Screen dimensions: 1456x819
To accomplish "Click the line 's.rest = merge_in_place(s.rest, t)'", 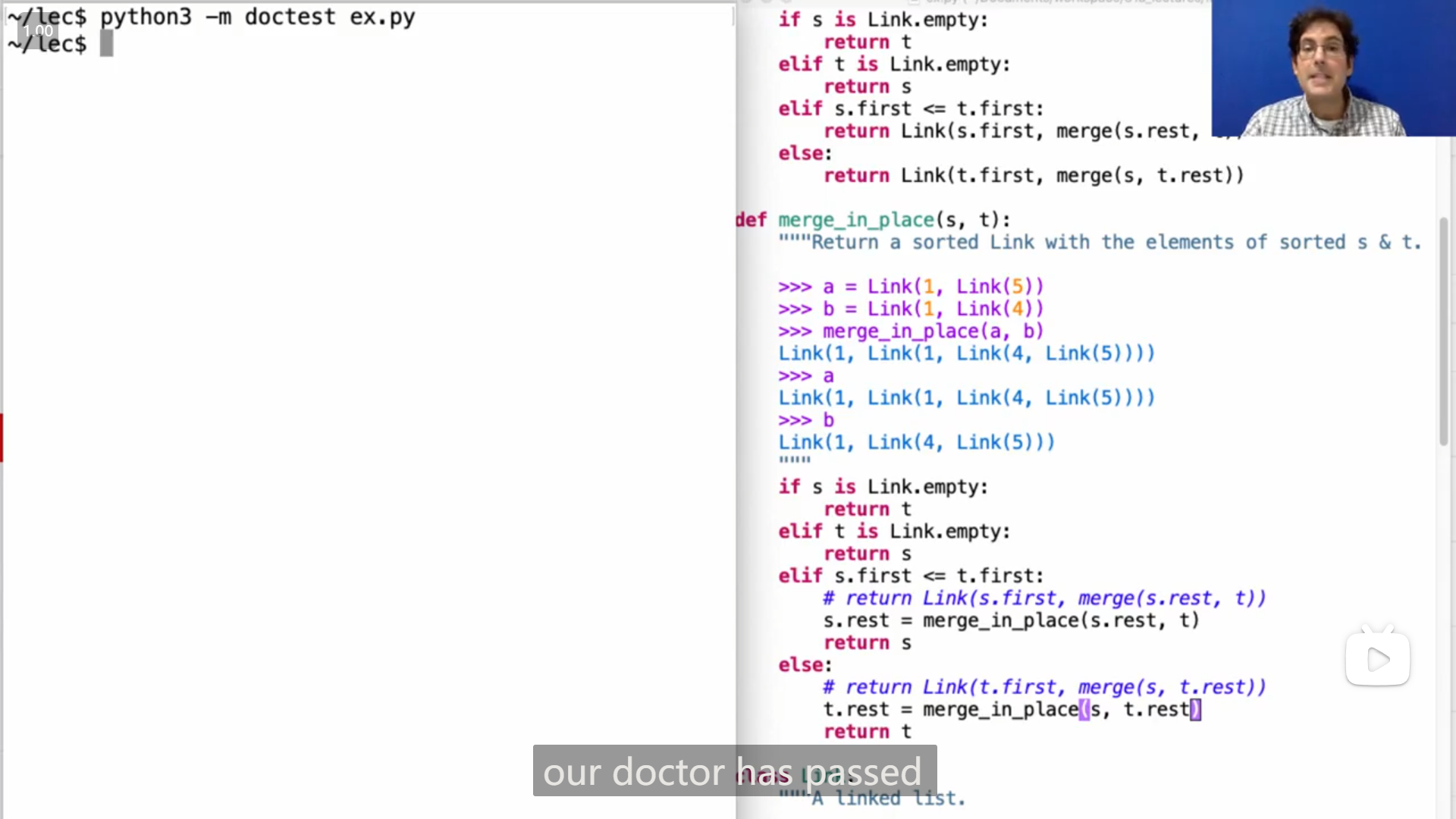I will (x=1011, y=620).
